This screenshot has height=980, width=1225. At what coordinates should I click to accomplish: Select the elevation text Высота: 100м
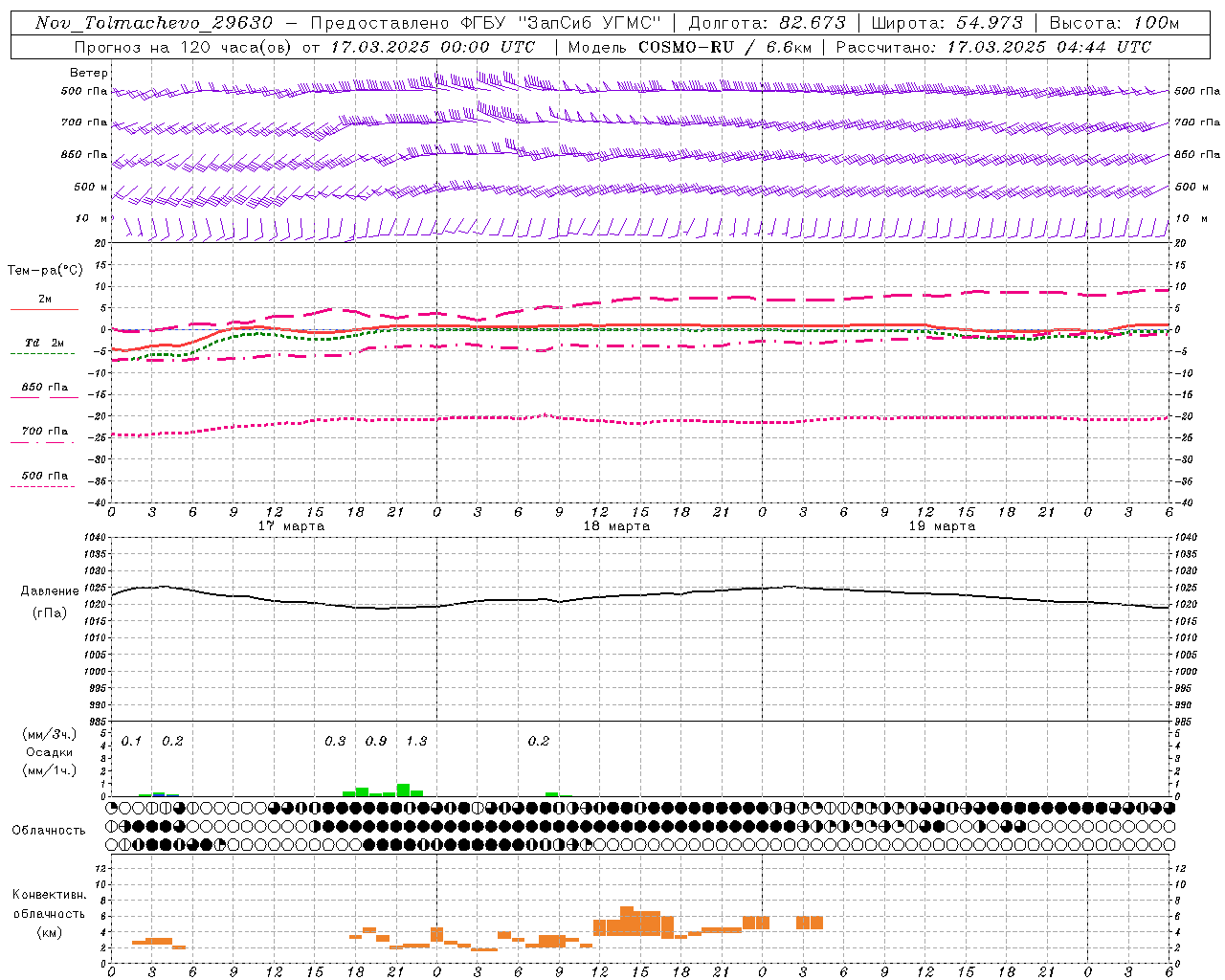click(1114, 23)
